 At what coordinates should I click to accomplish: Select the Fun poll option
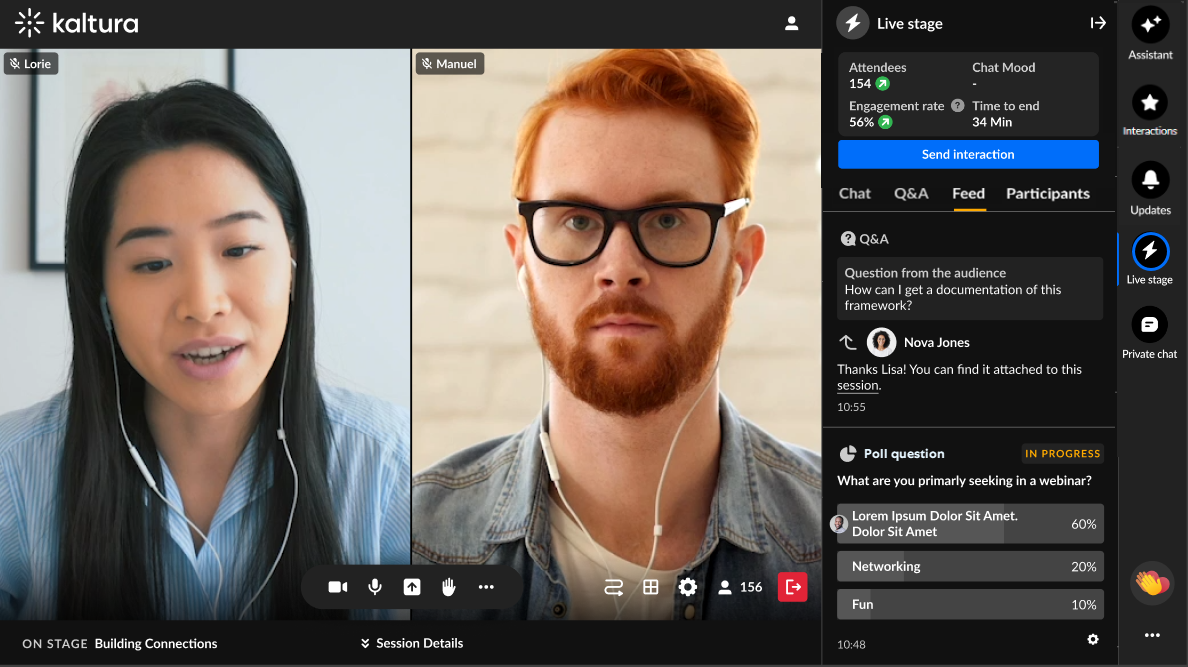pos(971,605)
